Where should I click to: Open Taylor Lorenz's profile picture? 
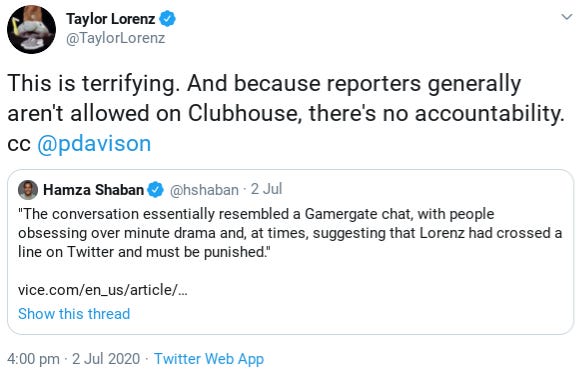pyautogui.click(x=31, y=29)
